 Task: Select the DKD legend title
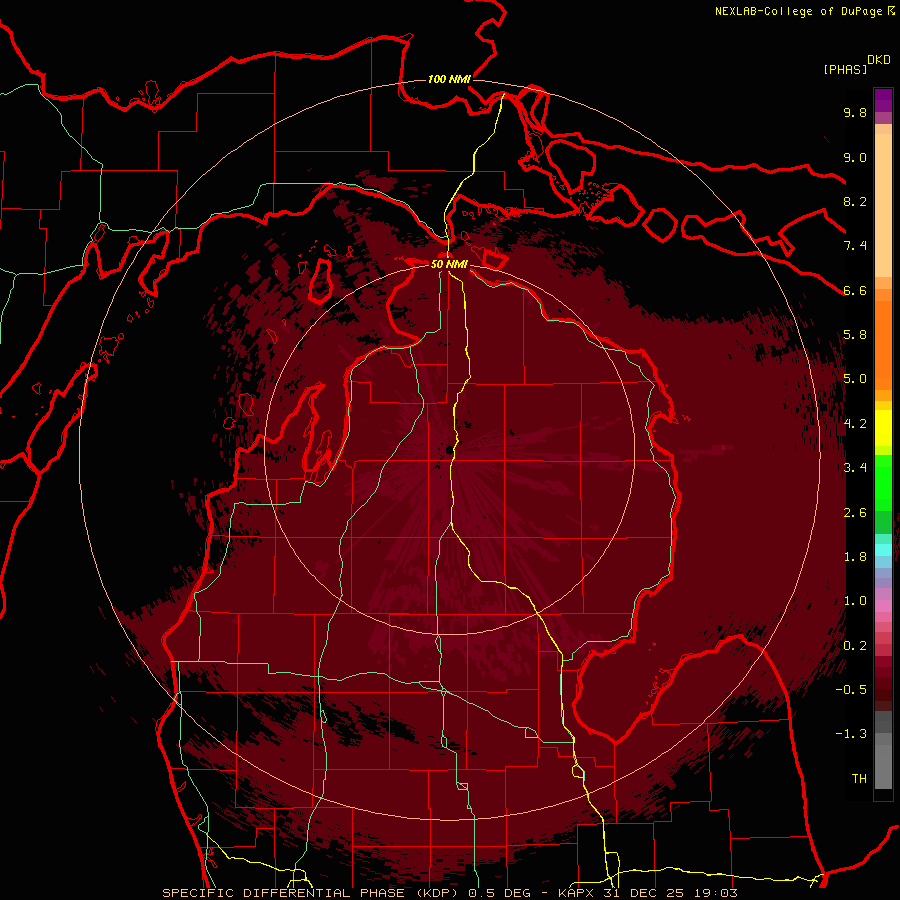pyautogui.click(x=878, y=60)
